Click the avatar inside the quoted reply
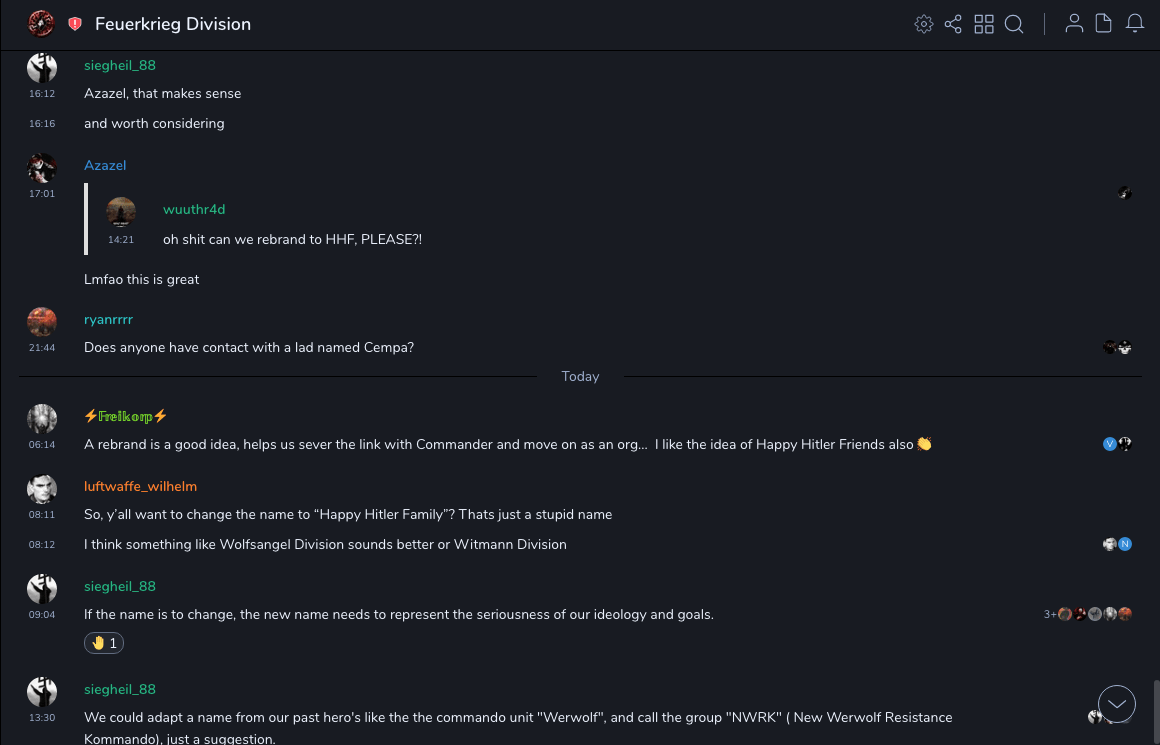The image size is (1160, 745). coord(121,212)
